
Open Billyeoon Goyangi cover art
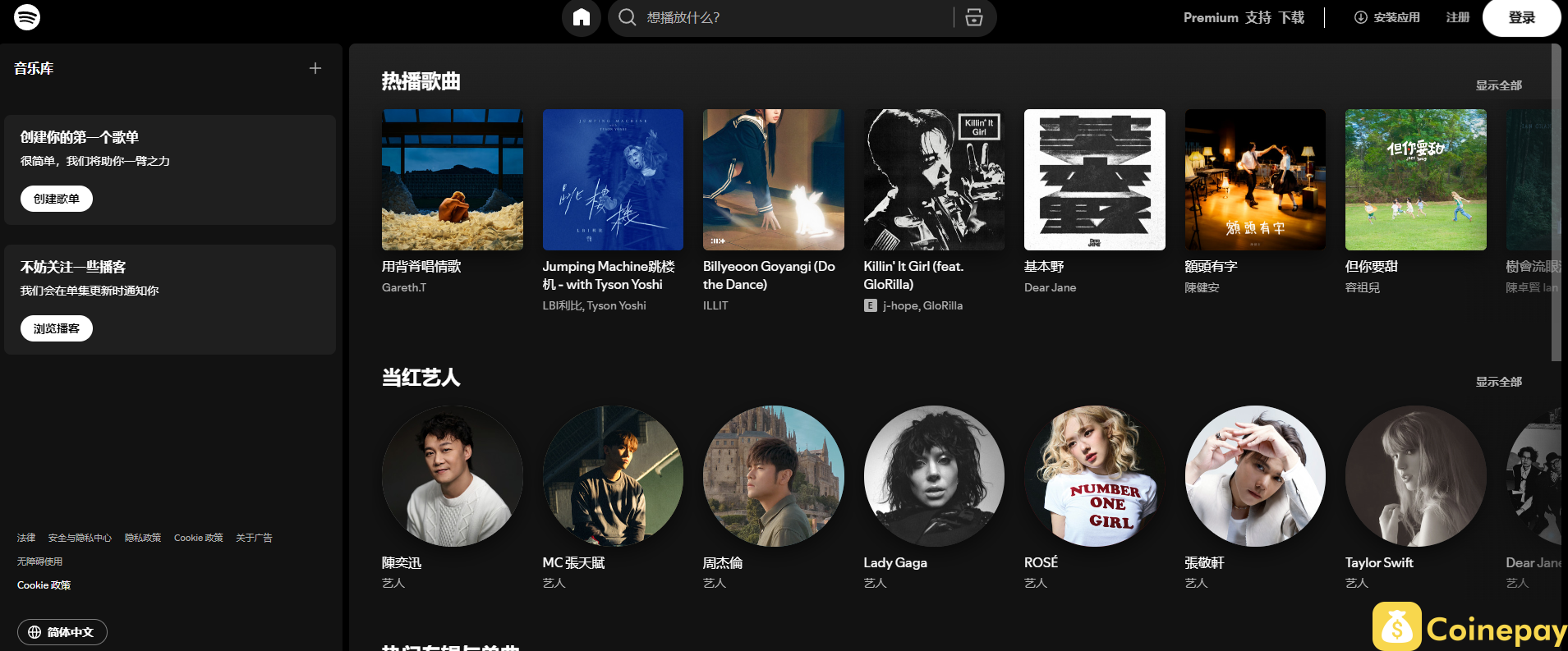(774, 180)
